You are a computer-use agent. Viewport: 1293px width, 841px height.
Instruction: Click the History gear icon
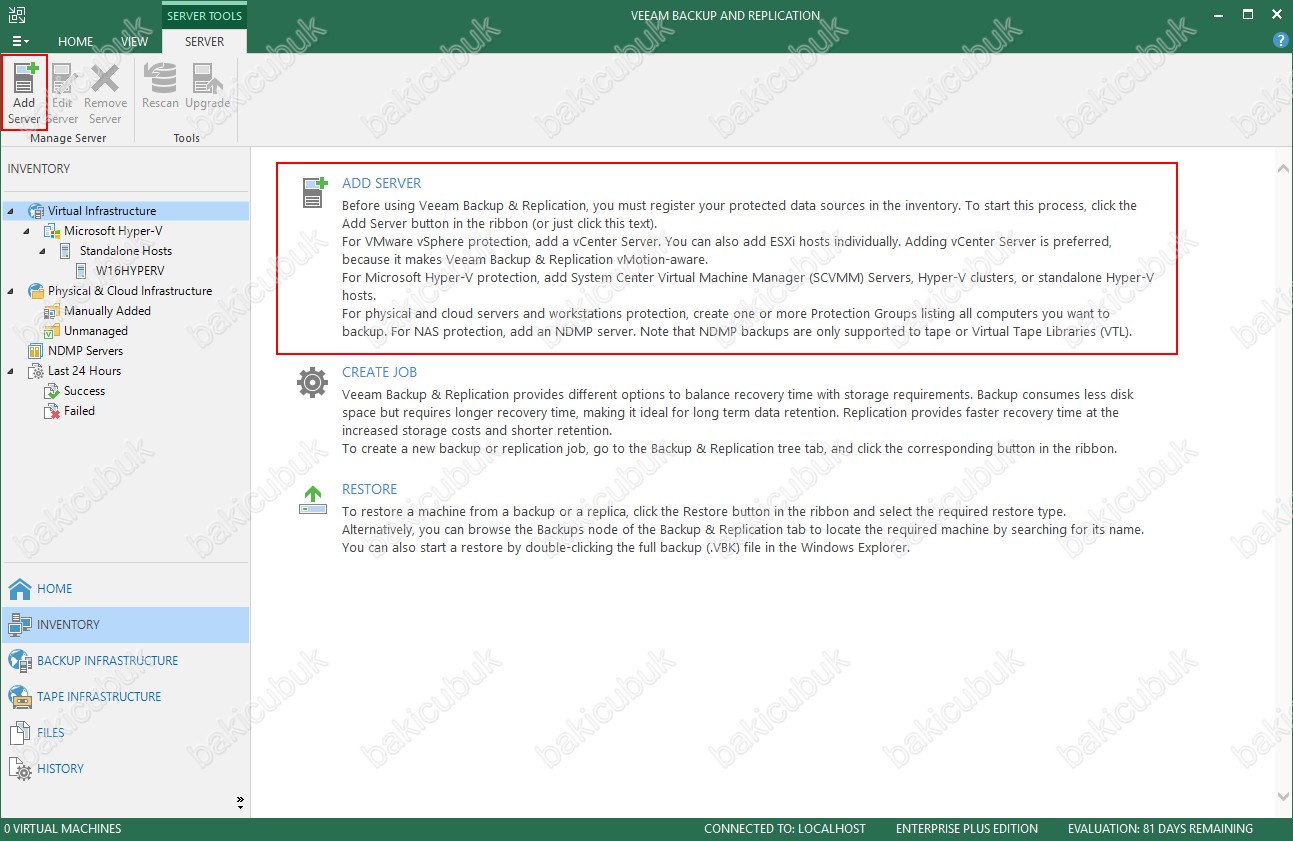(x=20, y=769)
